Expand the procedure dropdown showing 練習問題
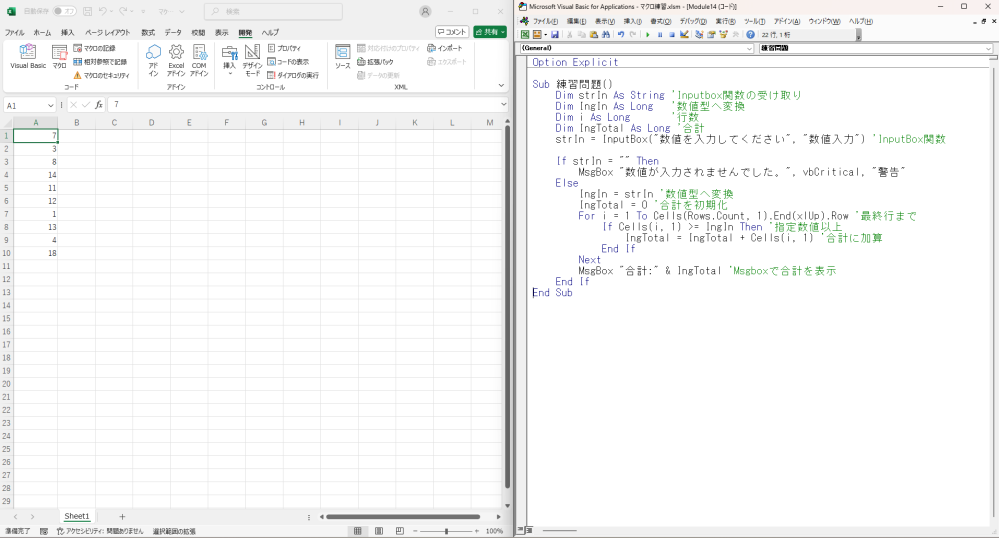Viewport: 999px width, 538px height. click(x=989, y=48)
